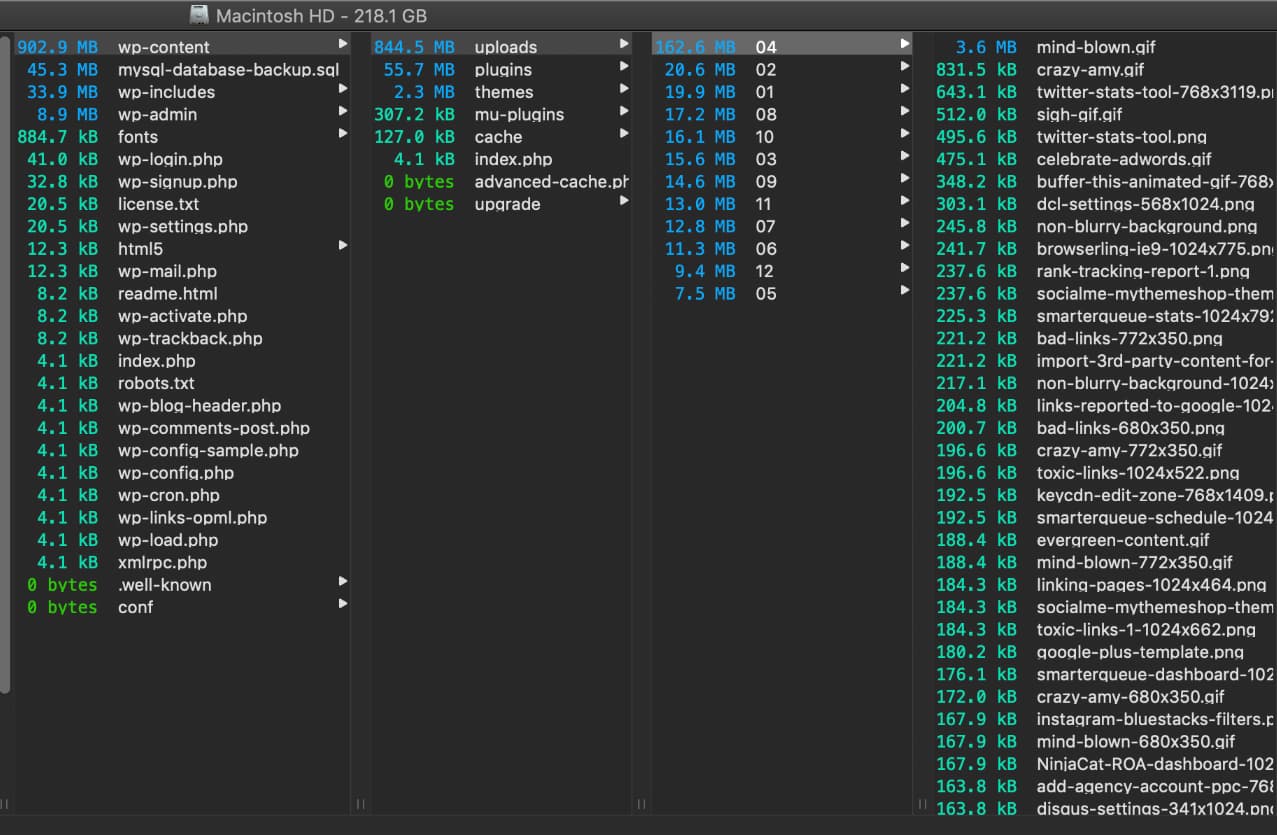This screenshot has width=1277, height=835.
Task: Select folder 12 in uploads column
Action: [765, 271]
